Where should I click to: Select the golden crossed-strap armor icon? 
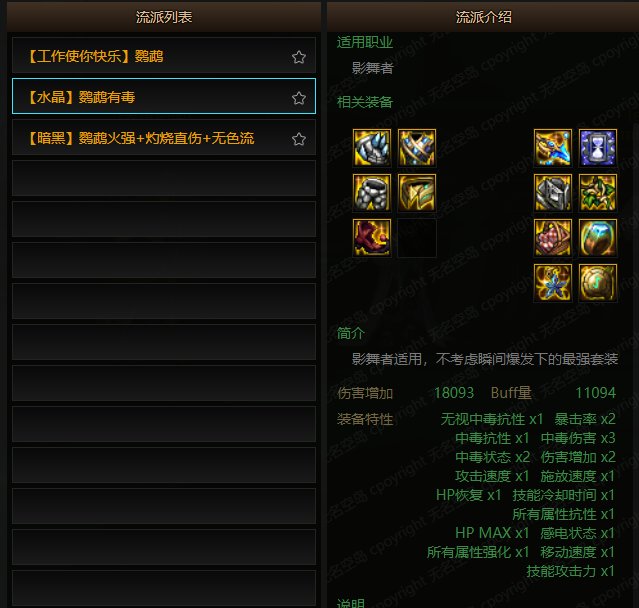click(416, 148)
